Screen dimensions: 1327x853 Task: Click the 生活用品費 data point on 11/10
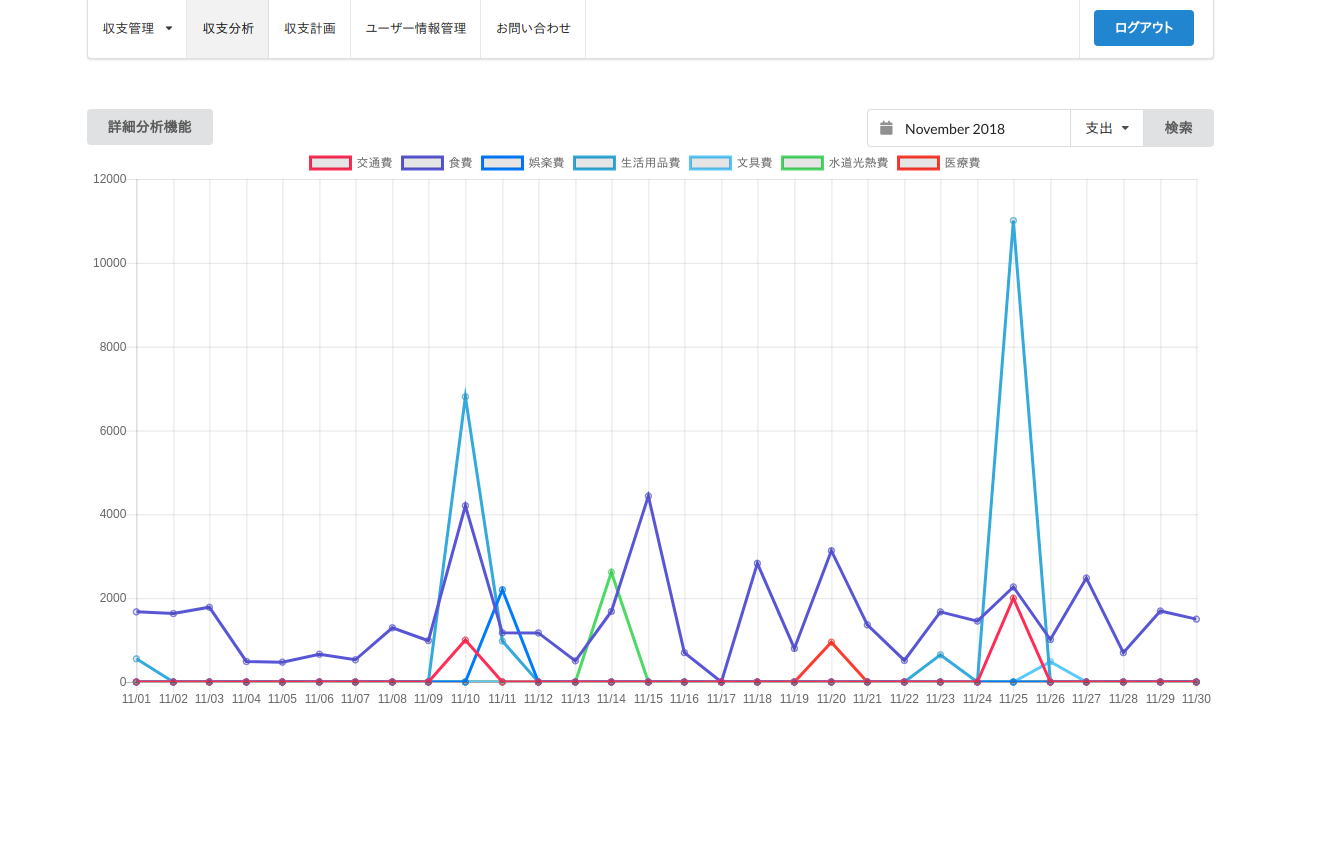(x=465, y=397)
